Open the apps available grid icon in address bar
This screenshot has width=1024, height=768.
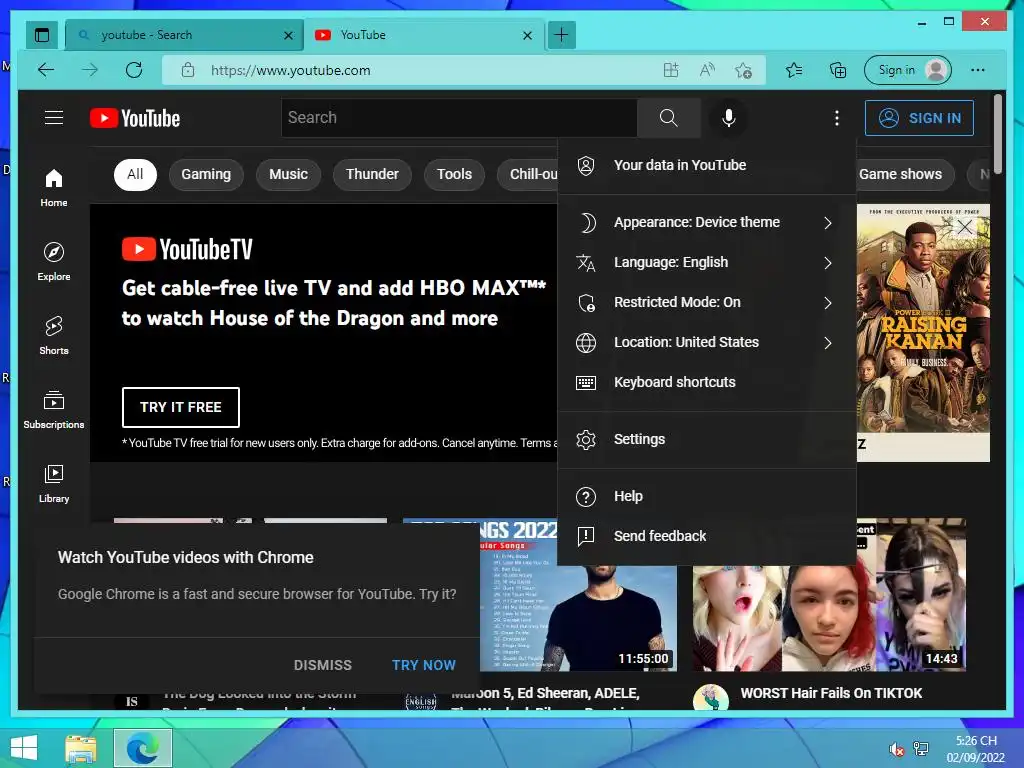pyautogui.click(x=671, y=70)
